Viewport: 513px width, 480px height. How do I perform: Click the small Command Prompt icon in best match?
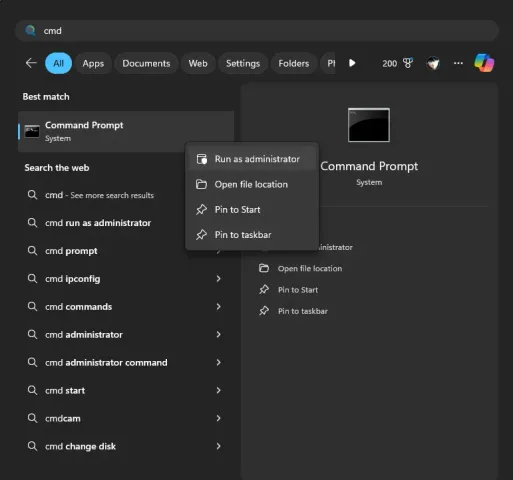point(32,131)
